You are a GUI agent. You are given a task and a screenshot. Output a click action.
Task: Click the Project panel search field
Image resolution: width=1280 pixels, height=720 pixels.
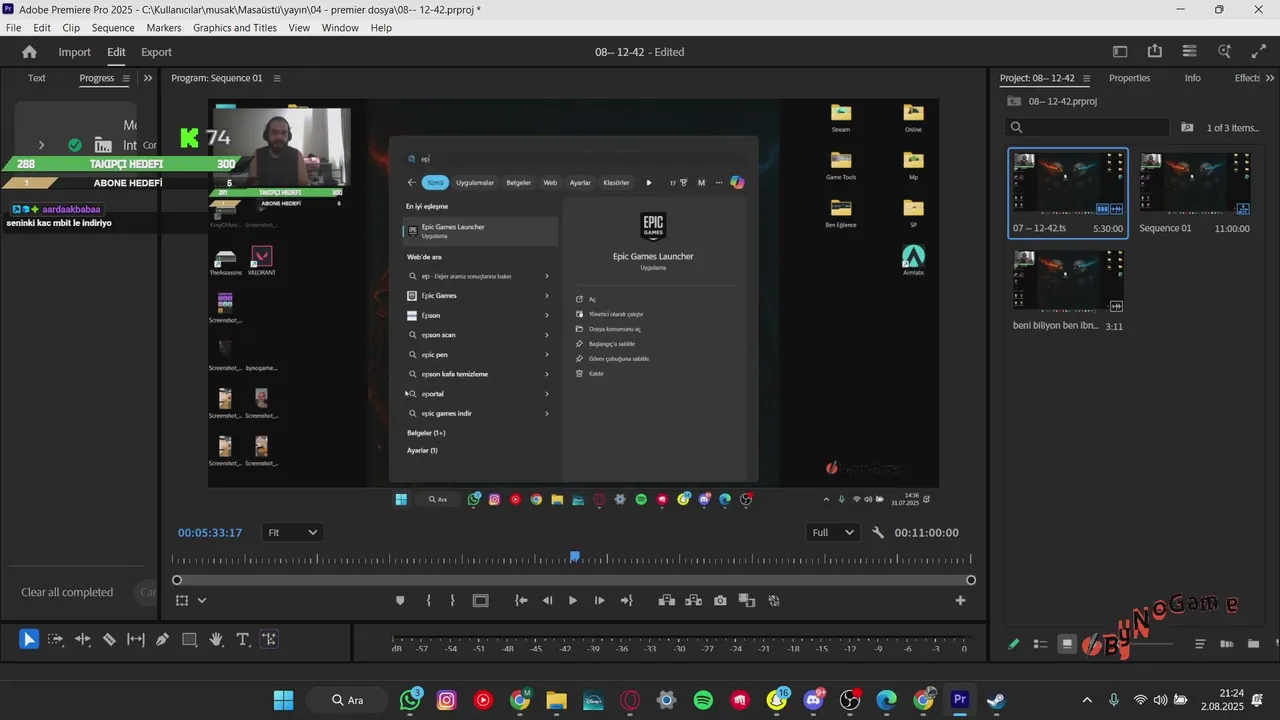(1088, 127)
